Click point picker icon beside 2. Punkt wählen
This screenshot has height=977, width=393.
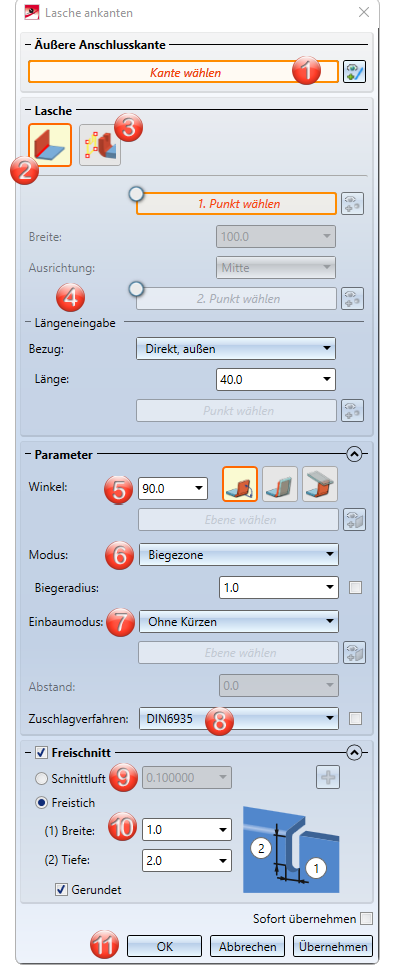pos(353,298)
